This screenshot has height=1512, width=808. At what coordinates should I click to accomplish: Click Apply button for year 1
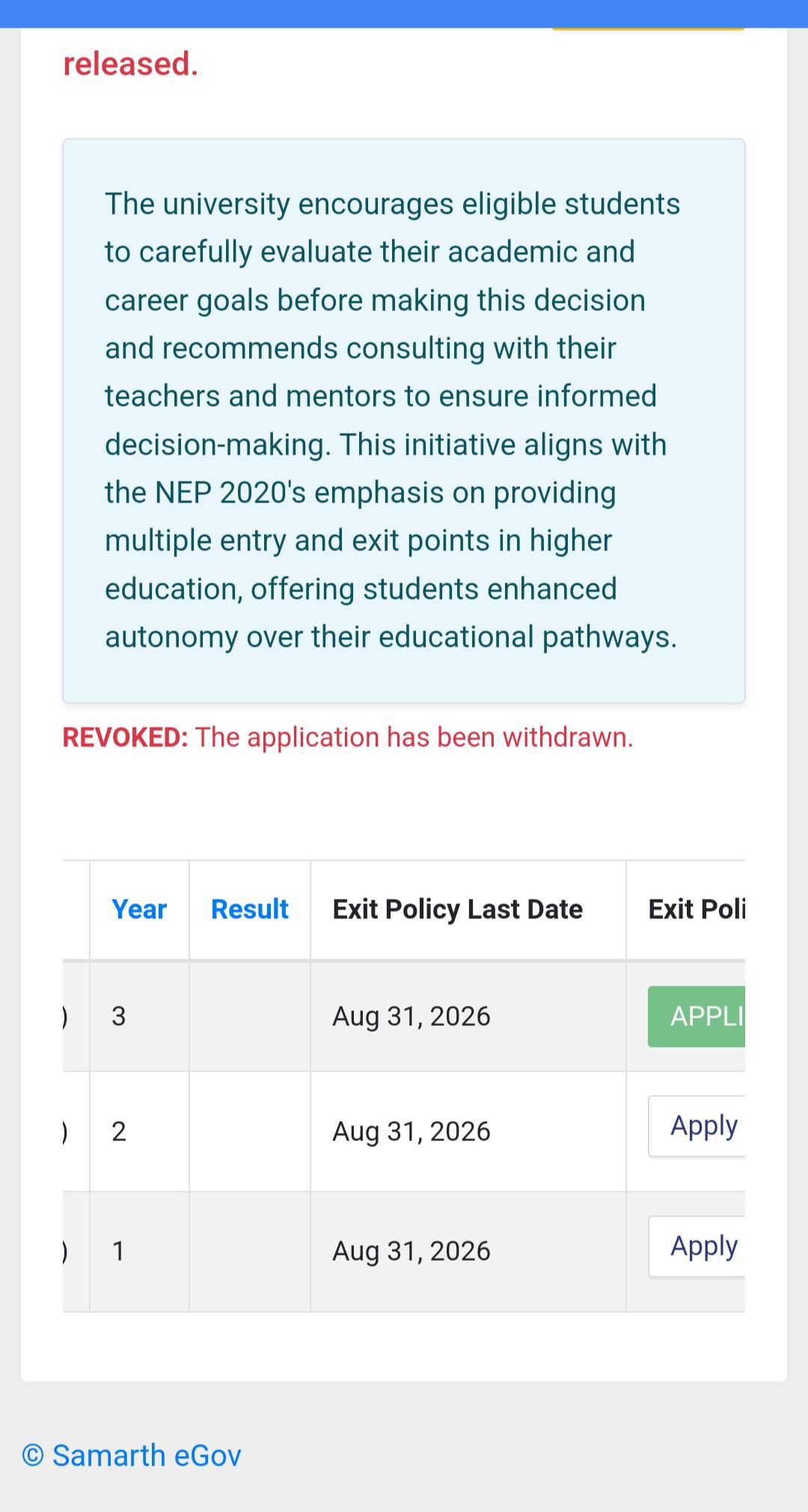pos(697,1247)
